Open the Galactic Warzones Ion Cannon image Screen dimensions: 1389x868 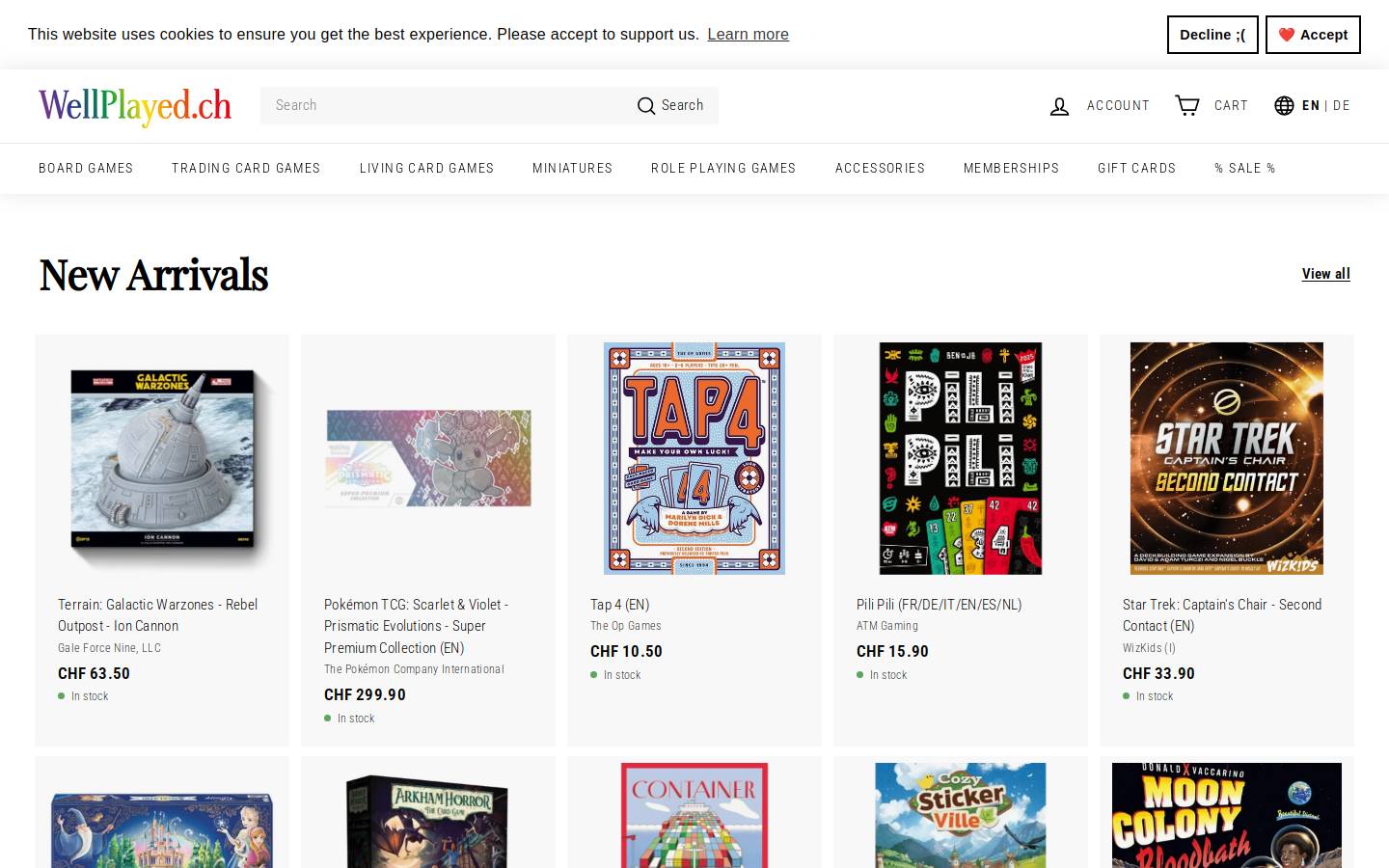pos(162,458)
